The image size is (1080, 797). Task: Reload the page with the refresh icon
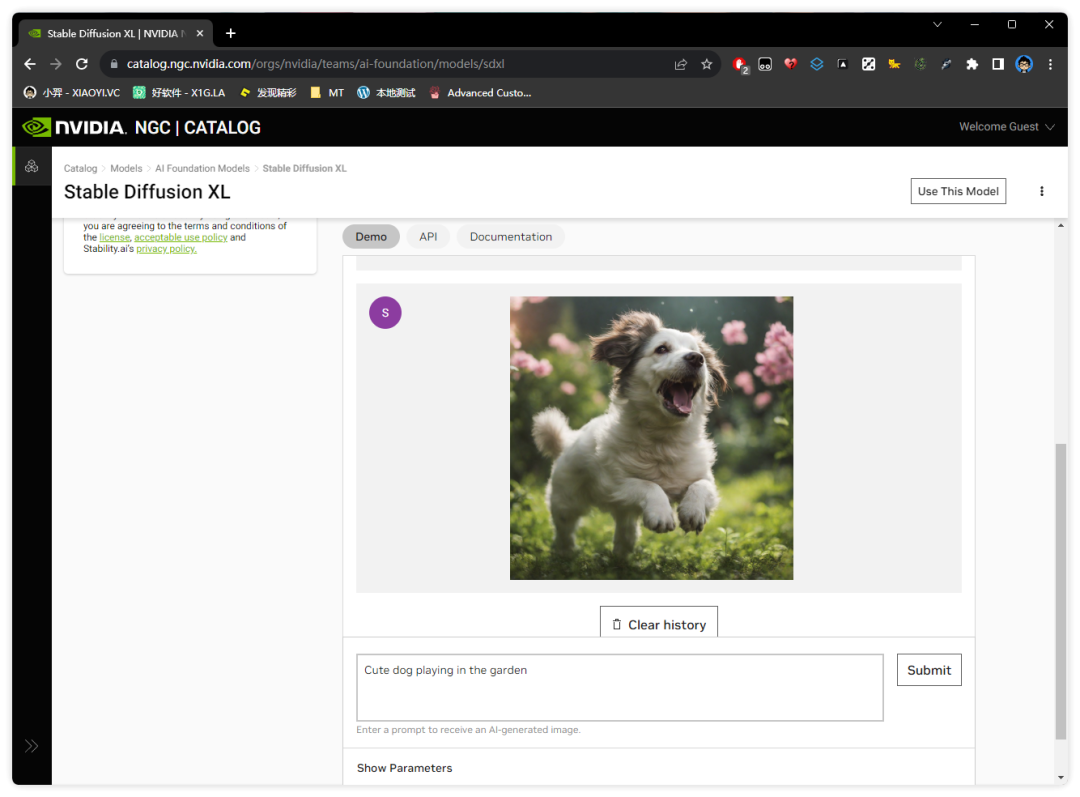(82, 64)
